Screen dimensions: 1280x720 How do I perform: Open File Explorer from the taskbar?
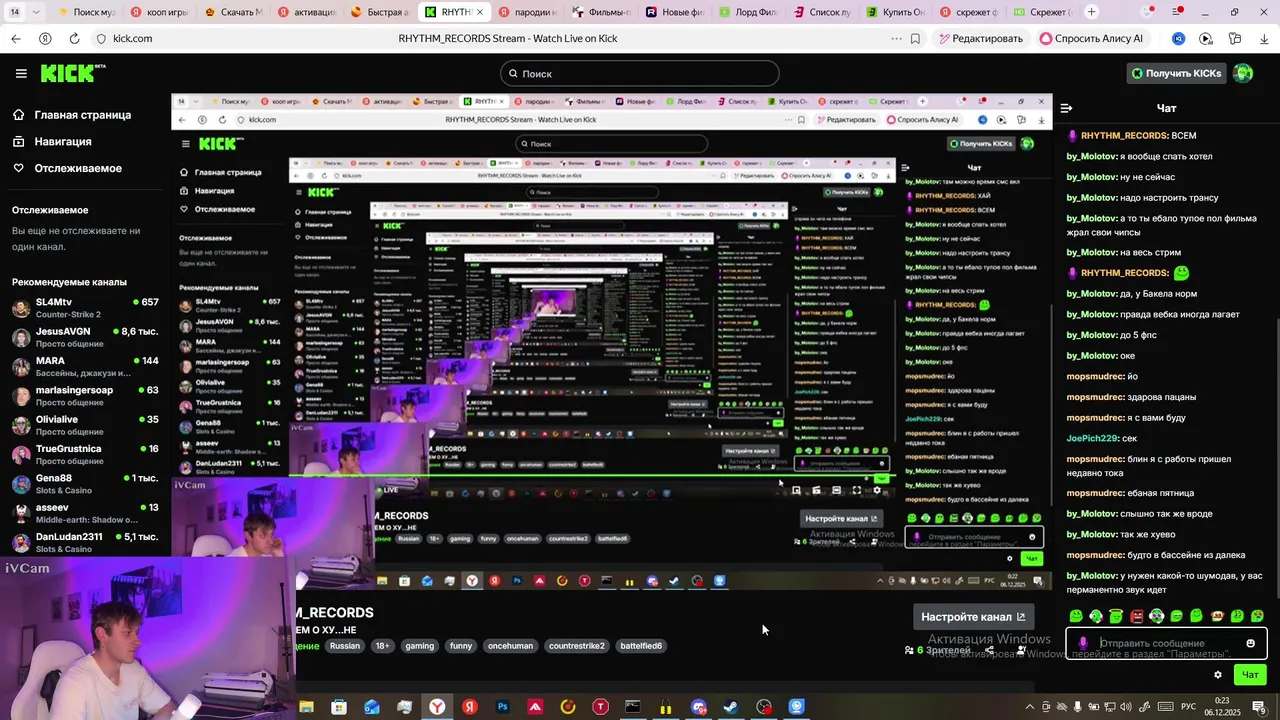pyautogui.click(x=307, y=707)
